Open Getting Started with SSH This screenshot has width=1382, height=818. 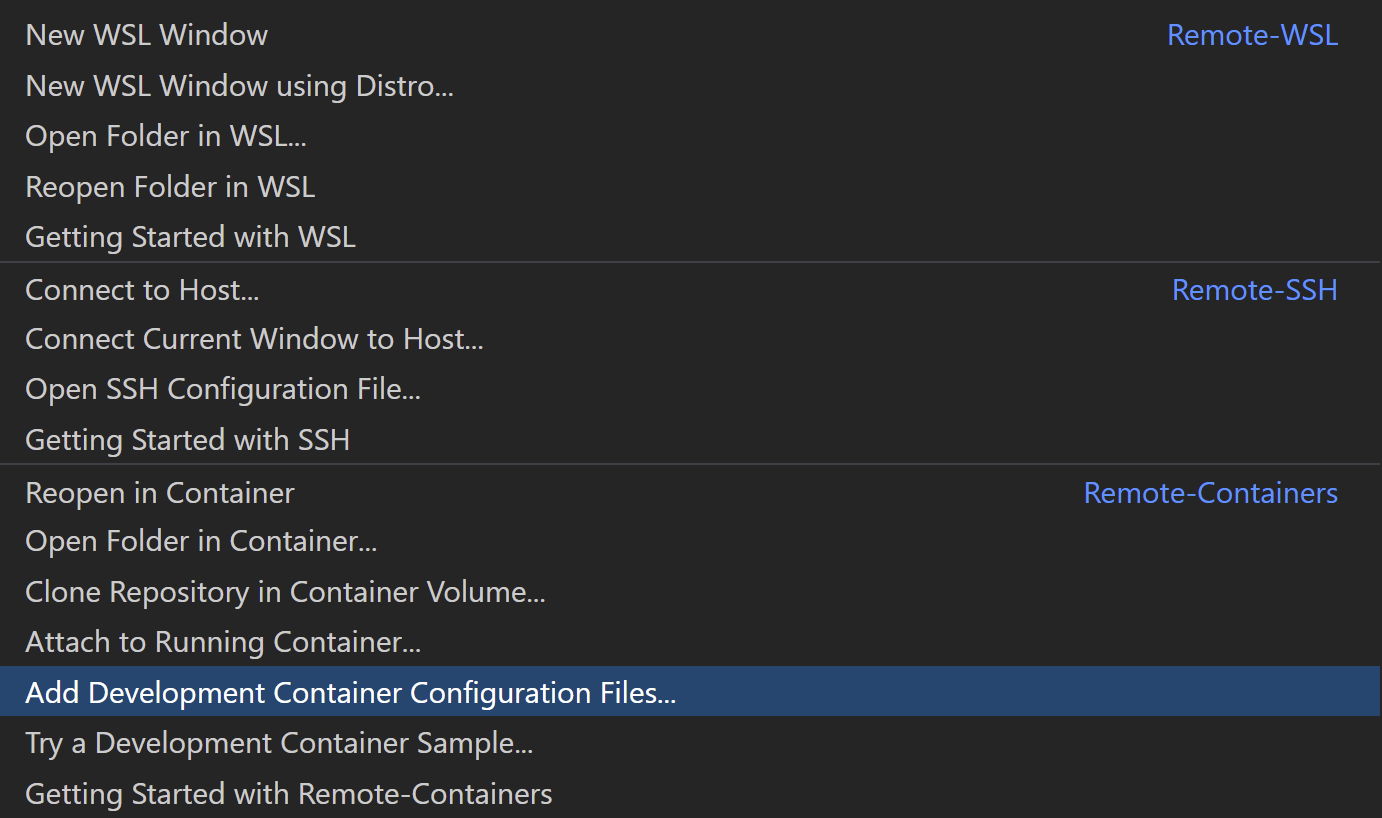pos(187,440)
